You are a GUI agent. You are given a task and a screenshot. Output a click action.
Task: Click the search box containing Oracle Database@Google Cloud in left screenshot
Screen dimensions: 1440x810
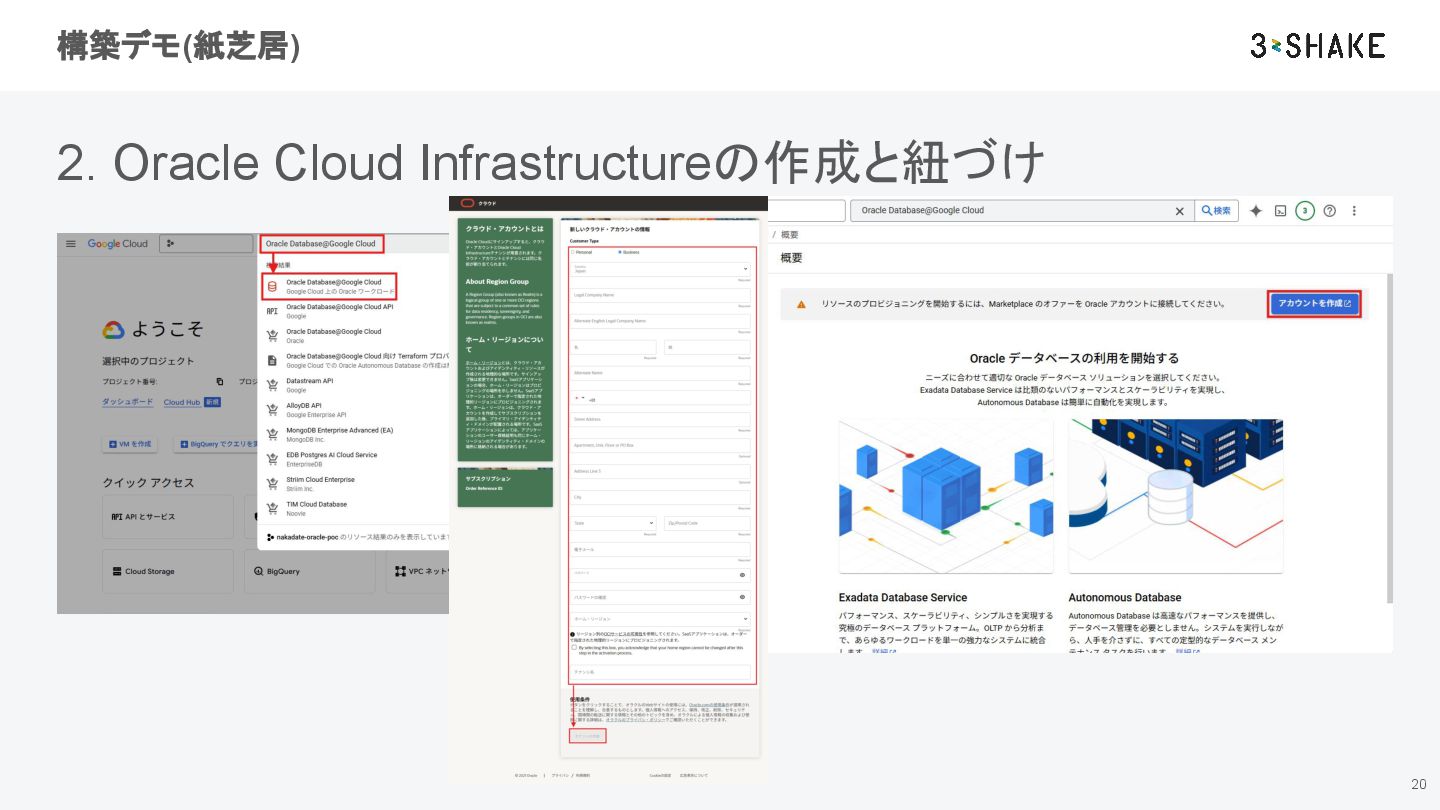click(x=320, y=243)
